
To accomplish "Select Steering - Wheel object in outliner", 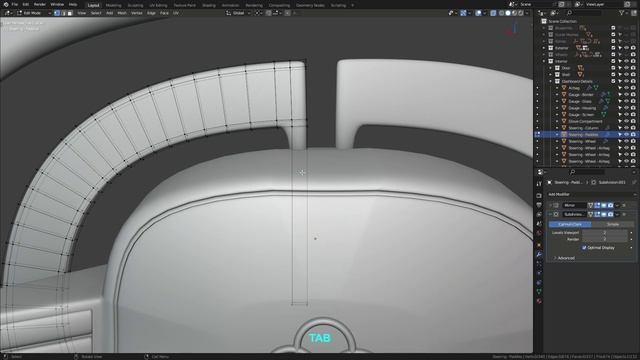I will click(x=582, y=141).
